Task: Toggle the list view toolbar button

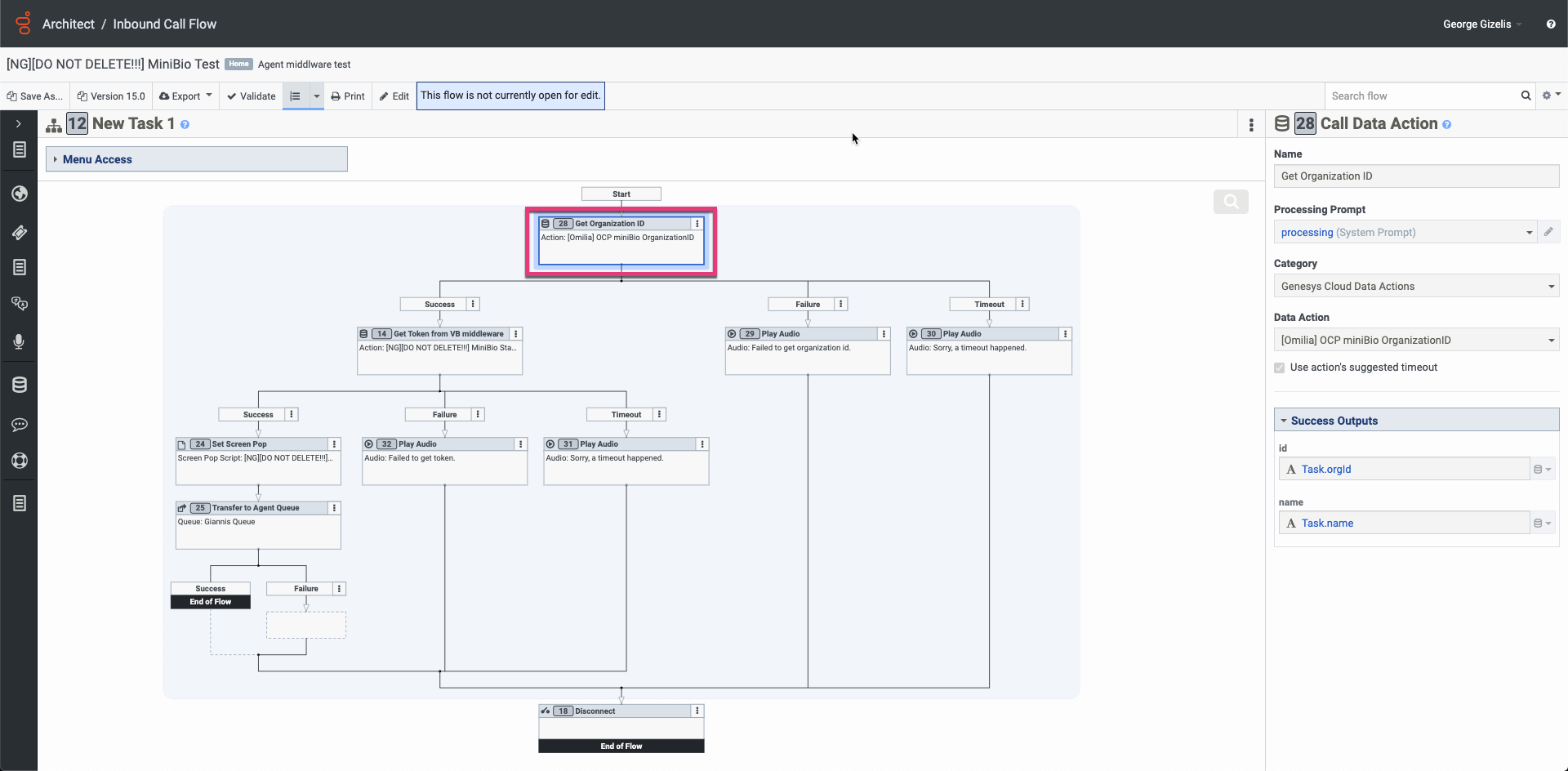Action: 296,96
